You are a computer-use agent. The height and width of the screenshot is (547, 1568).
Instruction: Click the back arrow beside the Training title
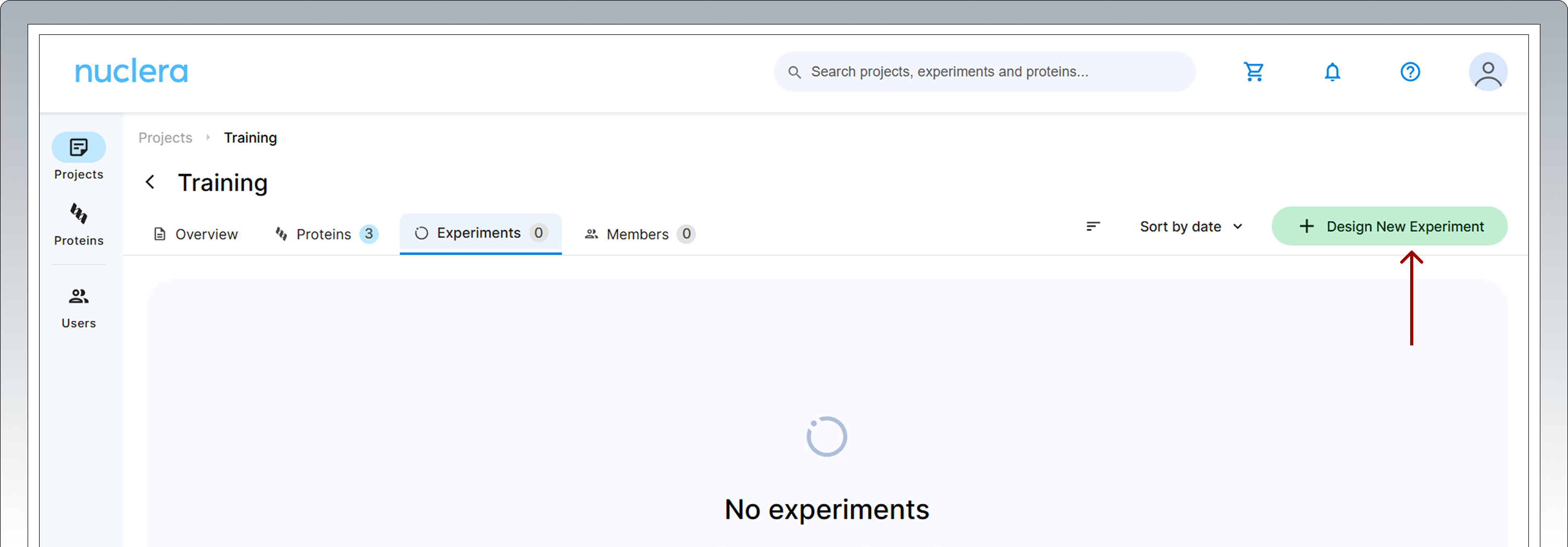click(x=150, y=182)
